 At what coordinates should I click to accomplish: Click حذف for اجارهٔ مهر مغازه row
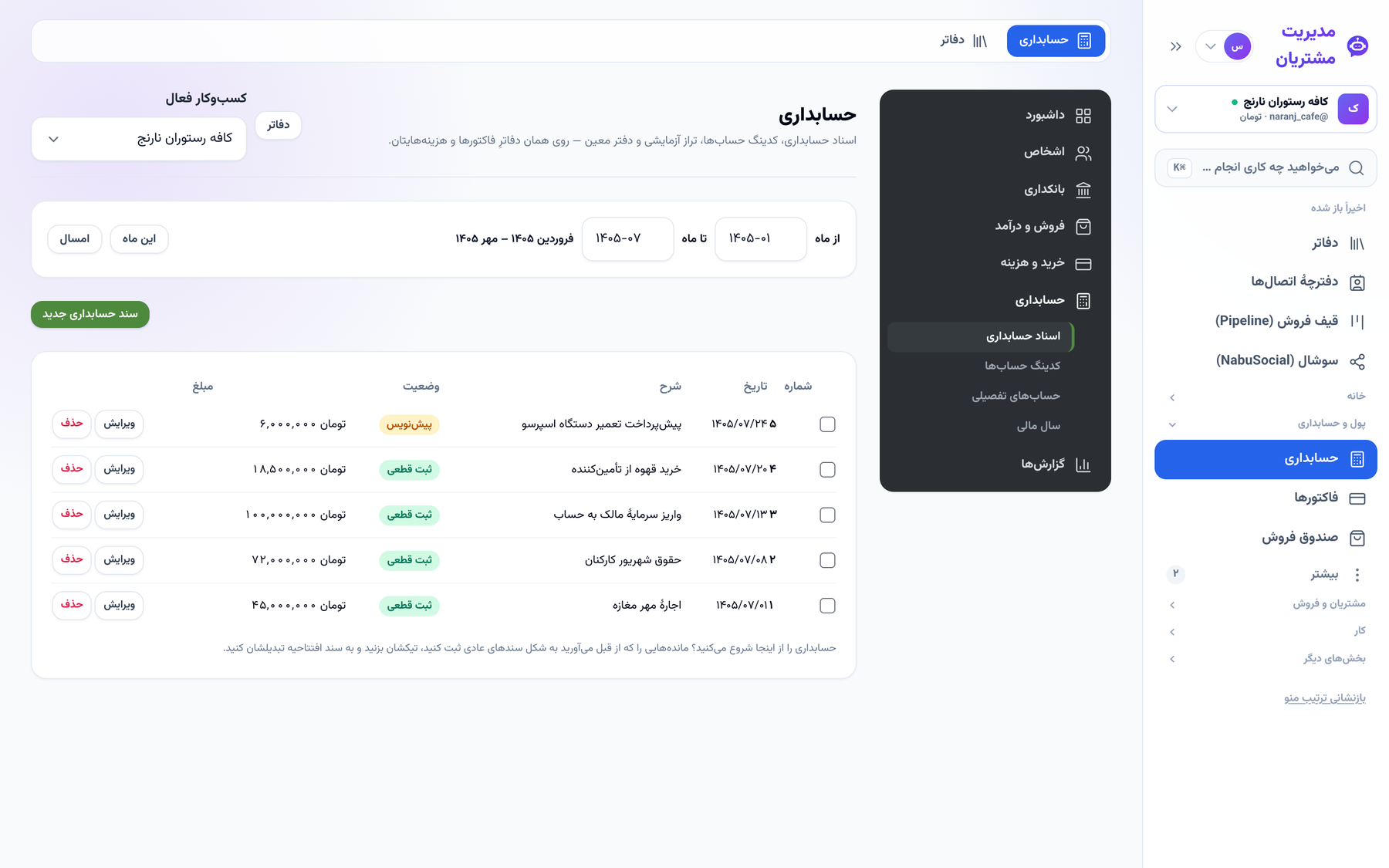click(72, 605)
